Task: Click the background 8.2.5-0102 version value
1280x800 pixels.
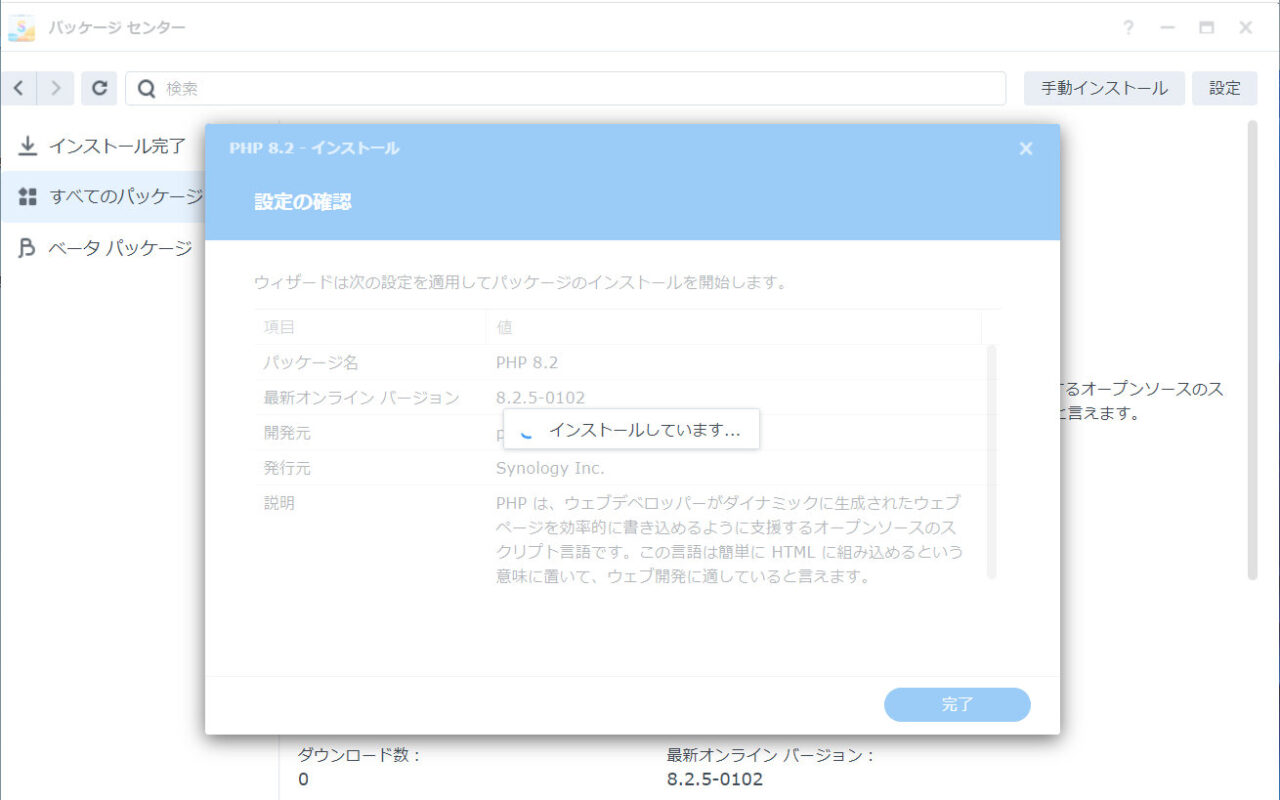Action: 714,779
